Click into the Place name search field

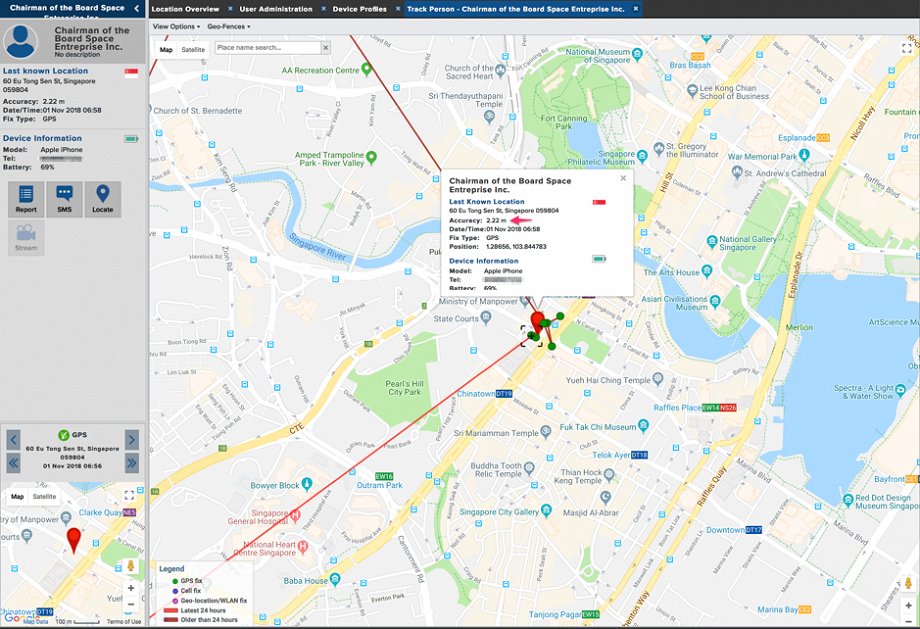pyautogui.click(x=268, y=48)
